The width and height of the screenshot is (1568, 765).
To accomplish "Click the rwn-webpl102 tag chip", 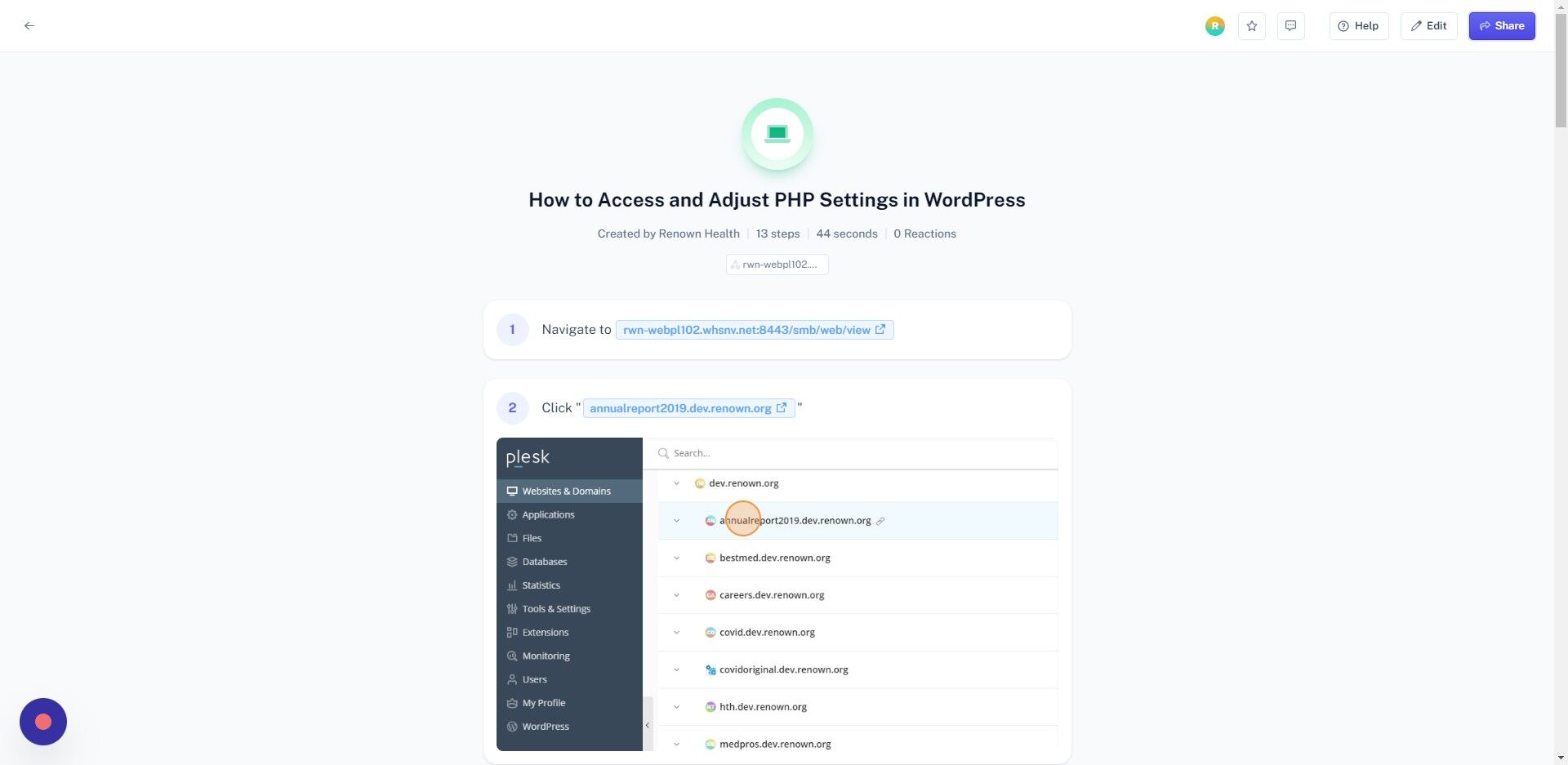I will 777,265.
